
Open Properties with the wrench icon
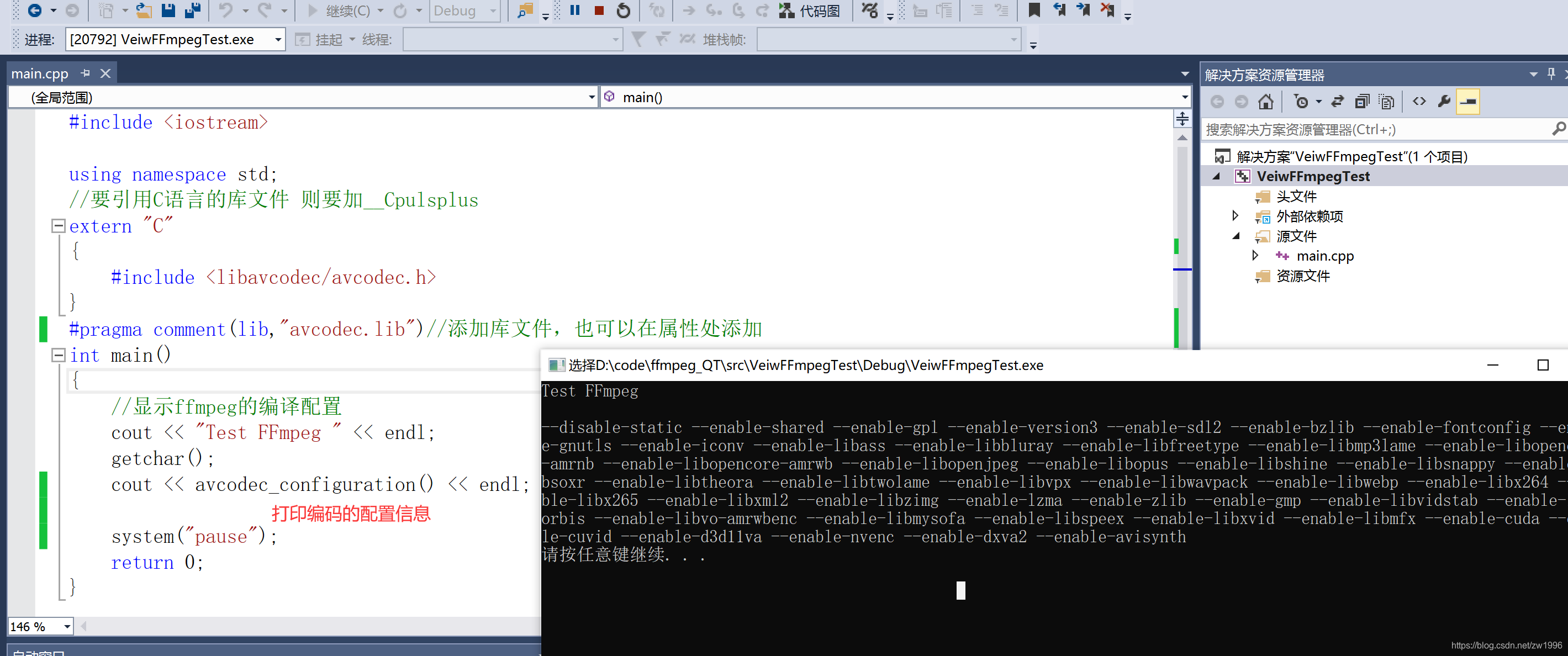(1443, 101)
